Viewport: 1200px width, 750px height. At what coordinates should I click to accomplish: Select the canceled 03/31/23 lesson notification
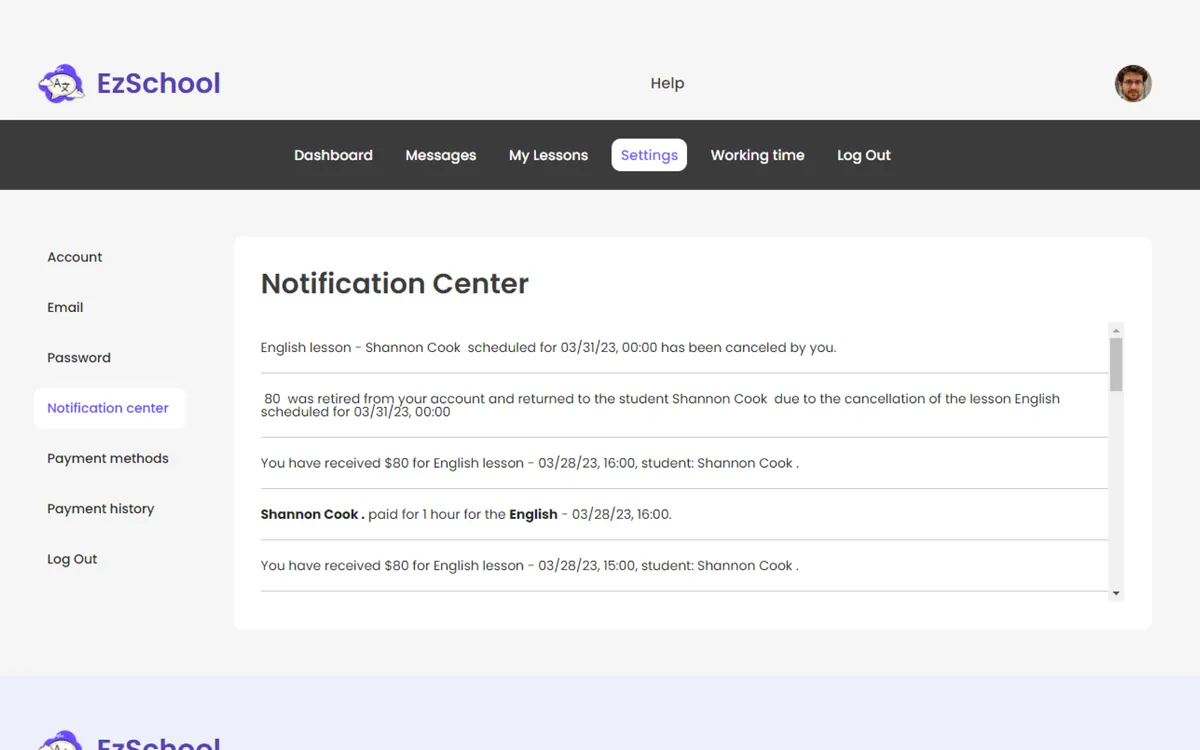pyautogui.click(x=684, y=347)
